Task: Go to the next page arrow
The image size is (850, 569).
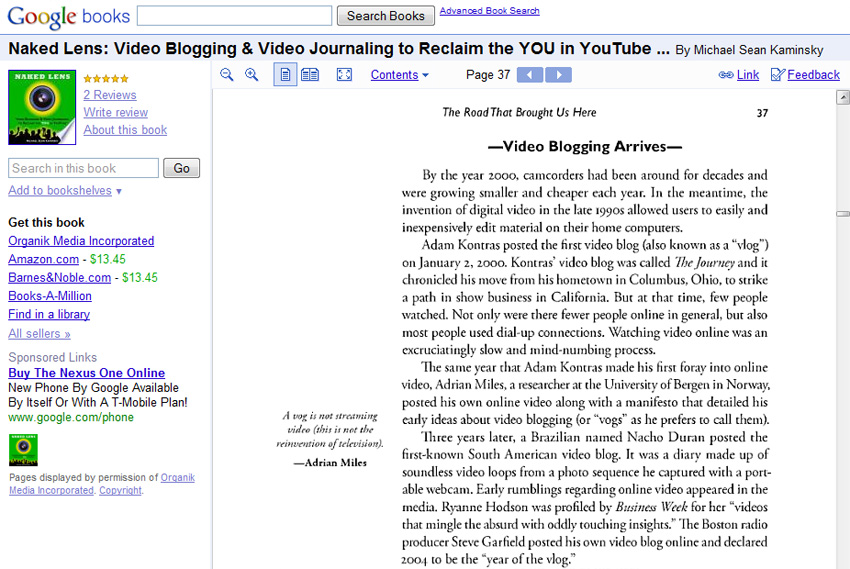Action: point(558,75)
